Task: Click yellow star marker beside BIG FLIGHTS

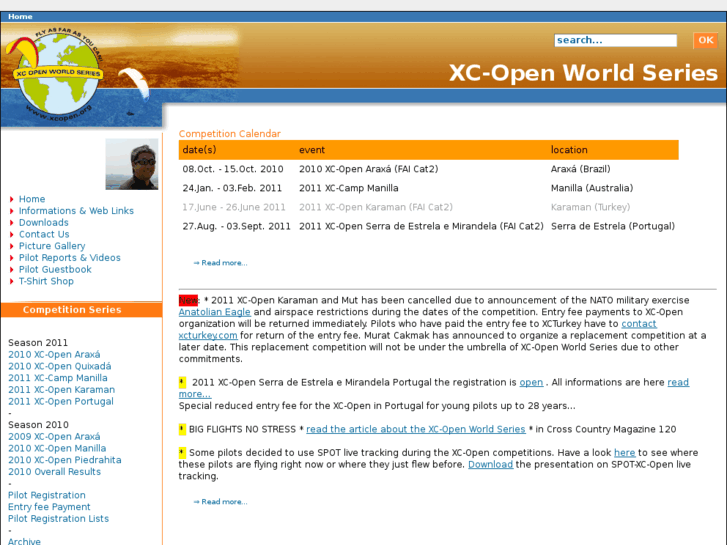Action: (x=182, y=429)
